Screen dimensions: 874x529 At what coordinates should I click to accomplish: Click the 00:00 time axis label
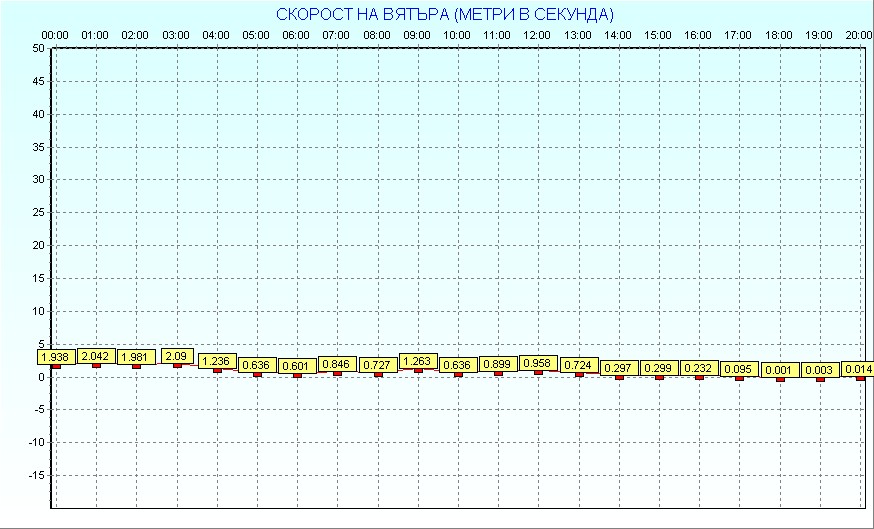[55, 35]
